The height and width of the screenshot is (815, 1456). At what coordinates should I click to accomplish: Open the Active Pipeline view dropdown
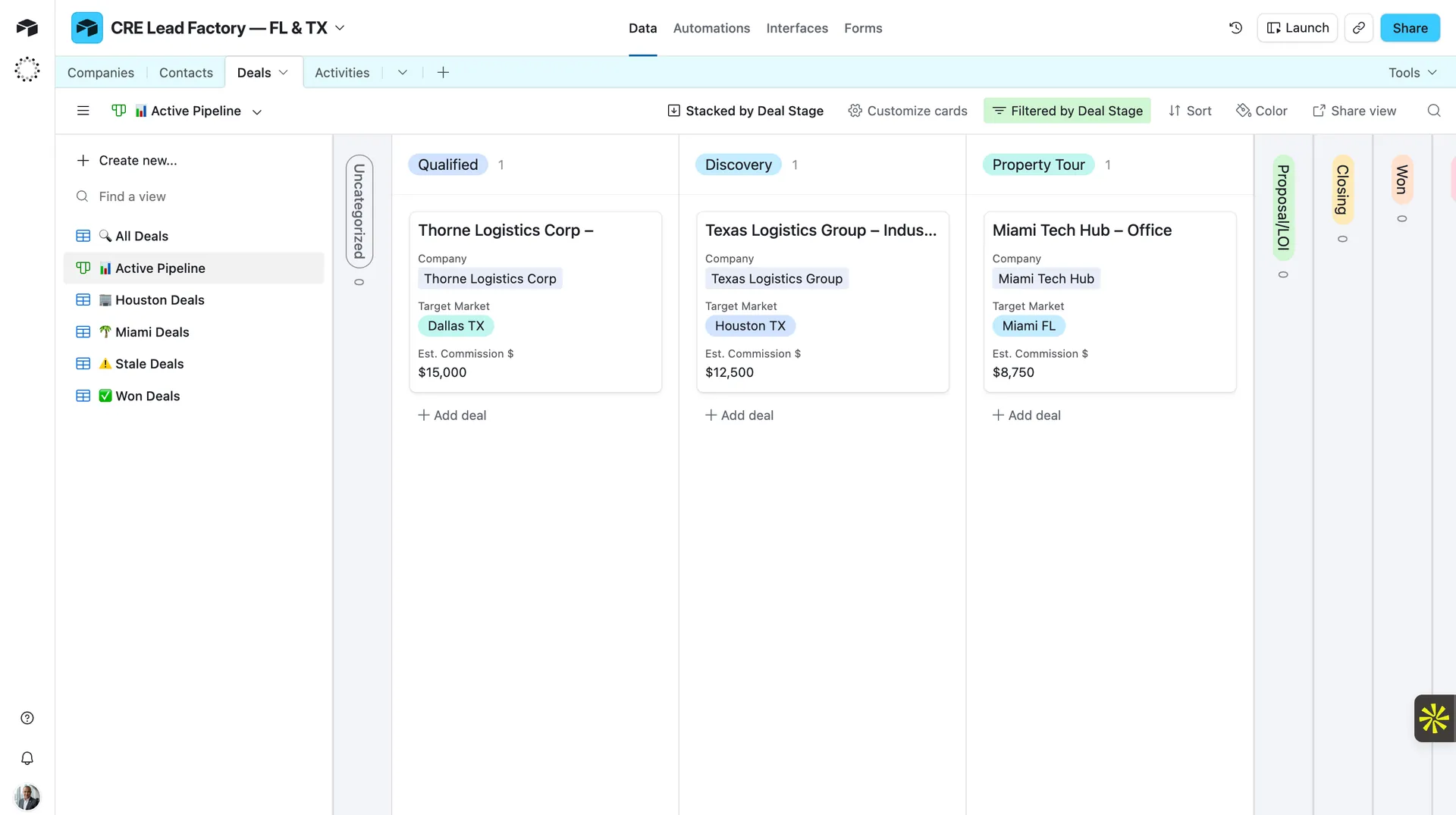point(258,111)
